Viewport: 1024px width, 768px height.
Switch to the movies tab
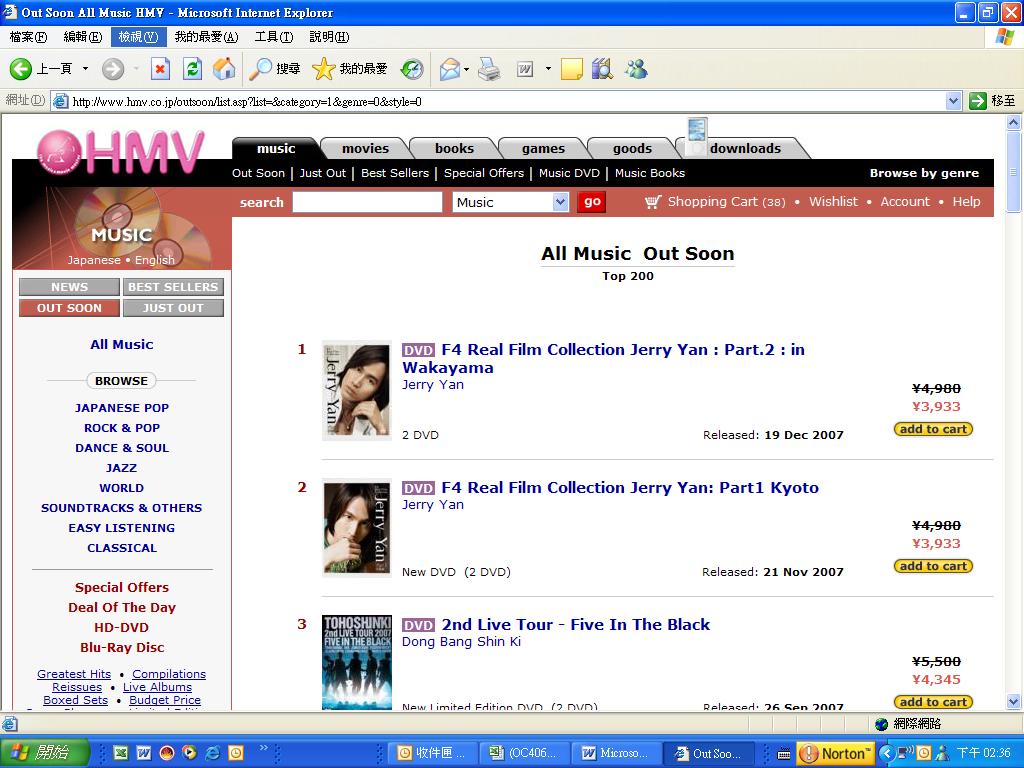[x=365, y=148]
